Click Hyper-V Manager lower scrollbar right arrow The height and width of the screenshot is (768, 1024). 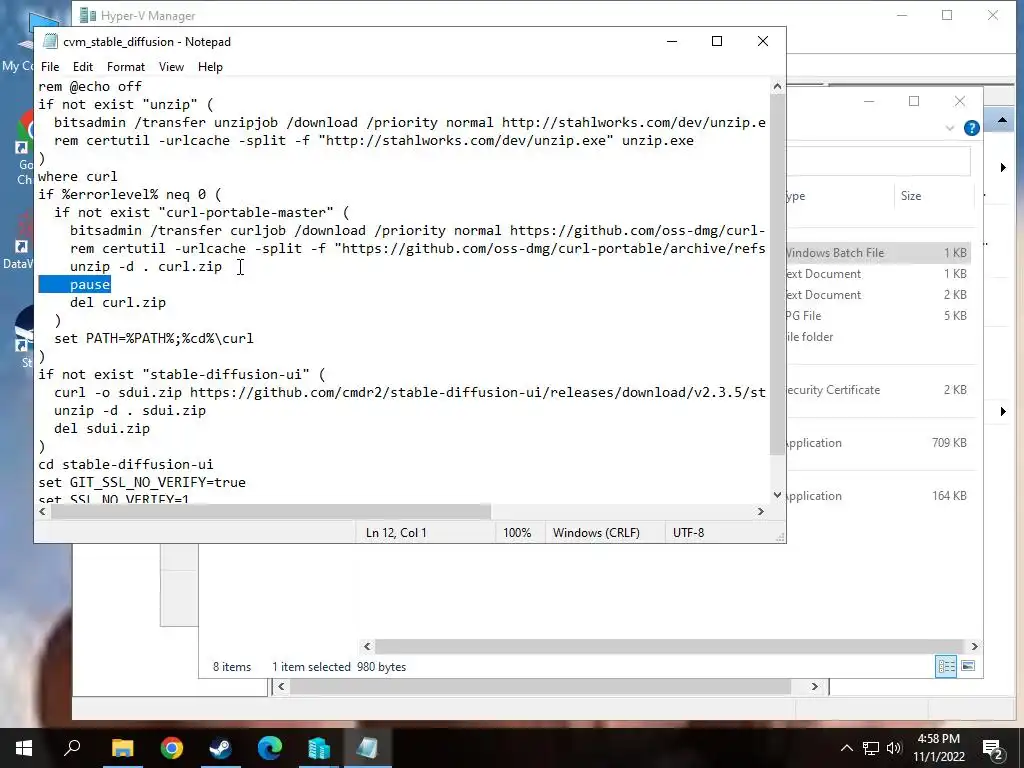click(814, 686)
